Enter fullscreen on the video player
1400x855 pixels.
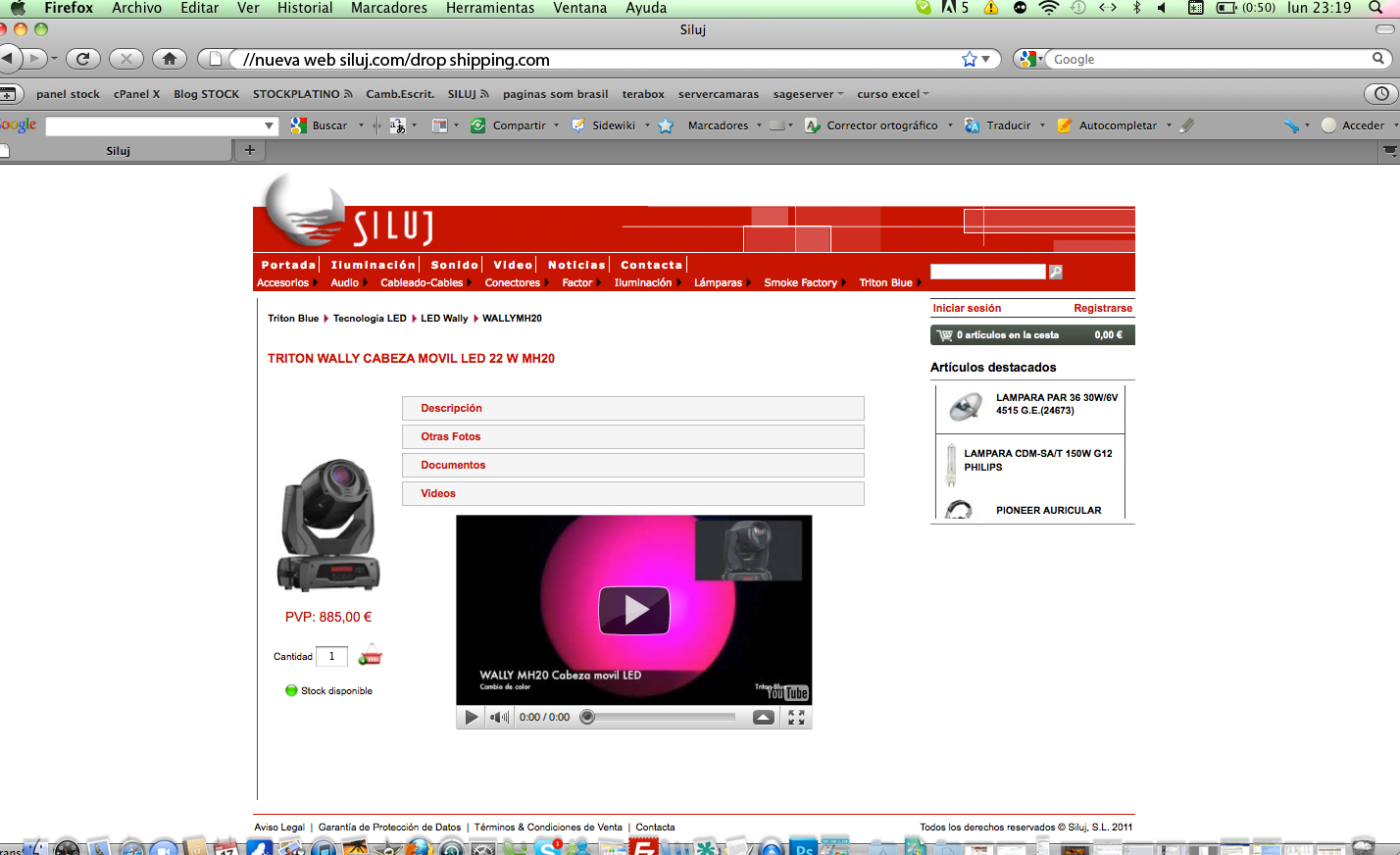[796, 717]
